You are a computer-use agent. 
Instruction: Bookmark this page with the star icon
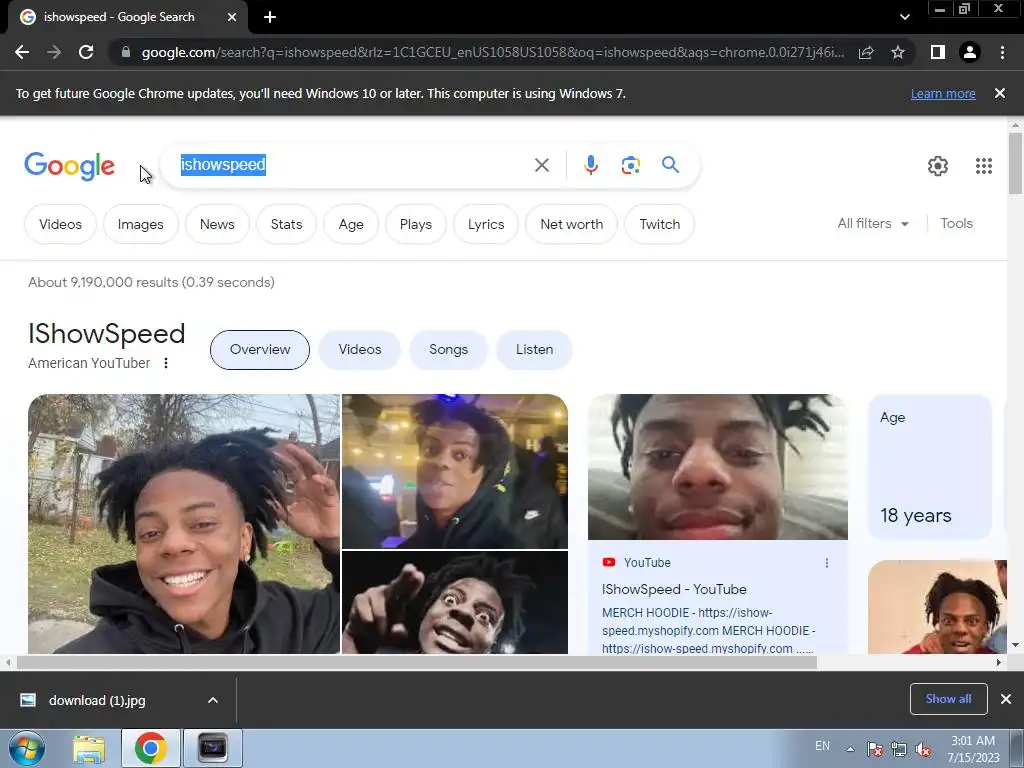click(x=898, y=52)
